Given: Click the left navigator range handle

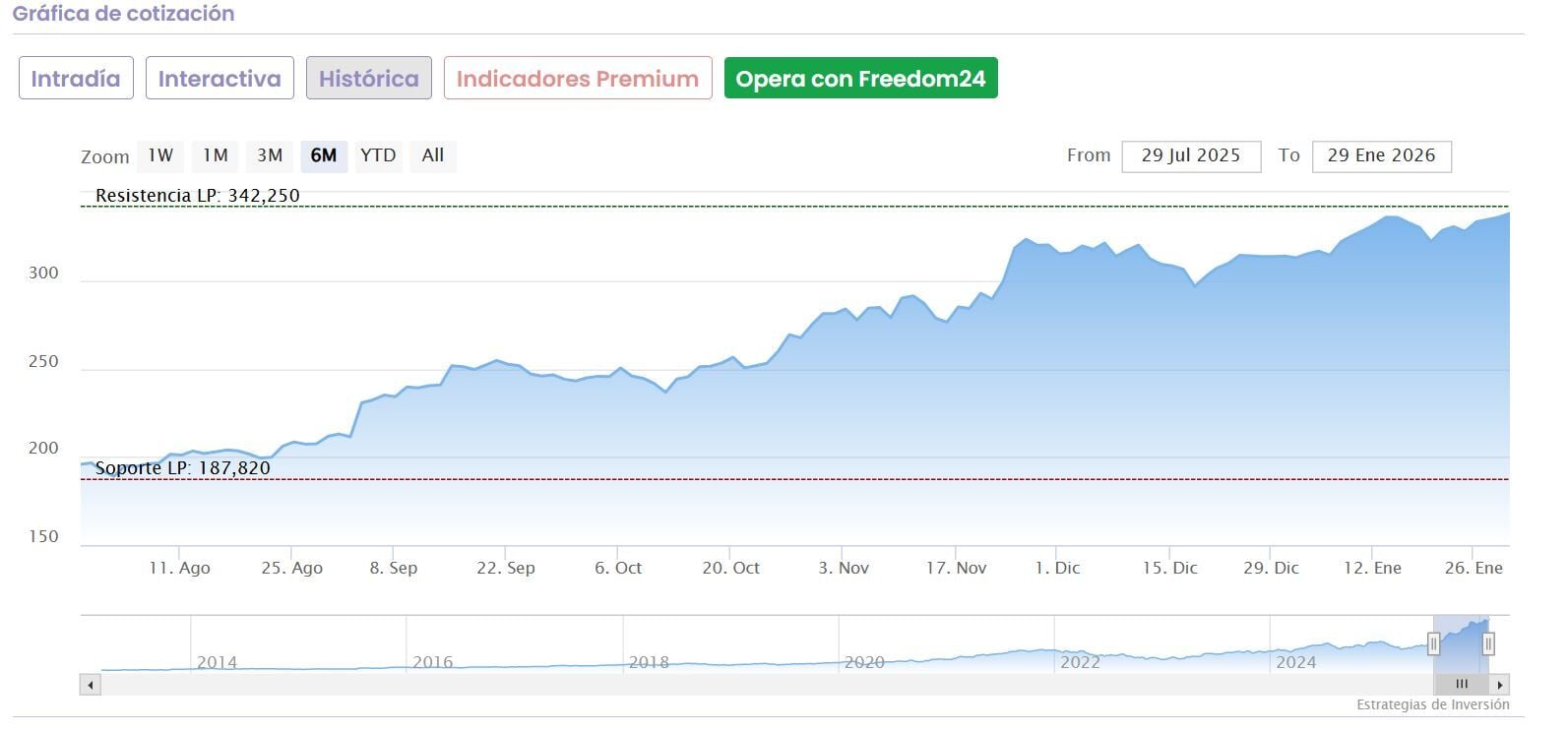Looking at the screenshot, I should (x=1433, y=644).
